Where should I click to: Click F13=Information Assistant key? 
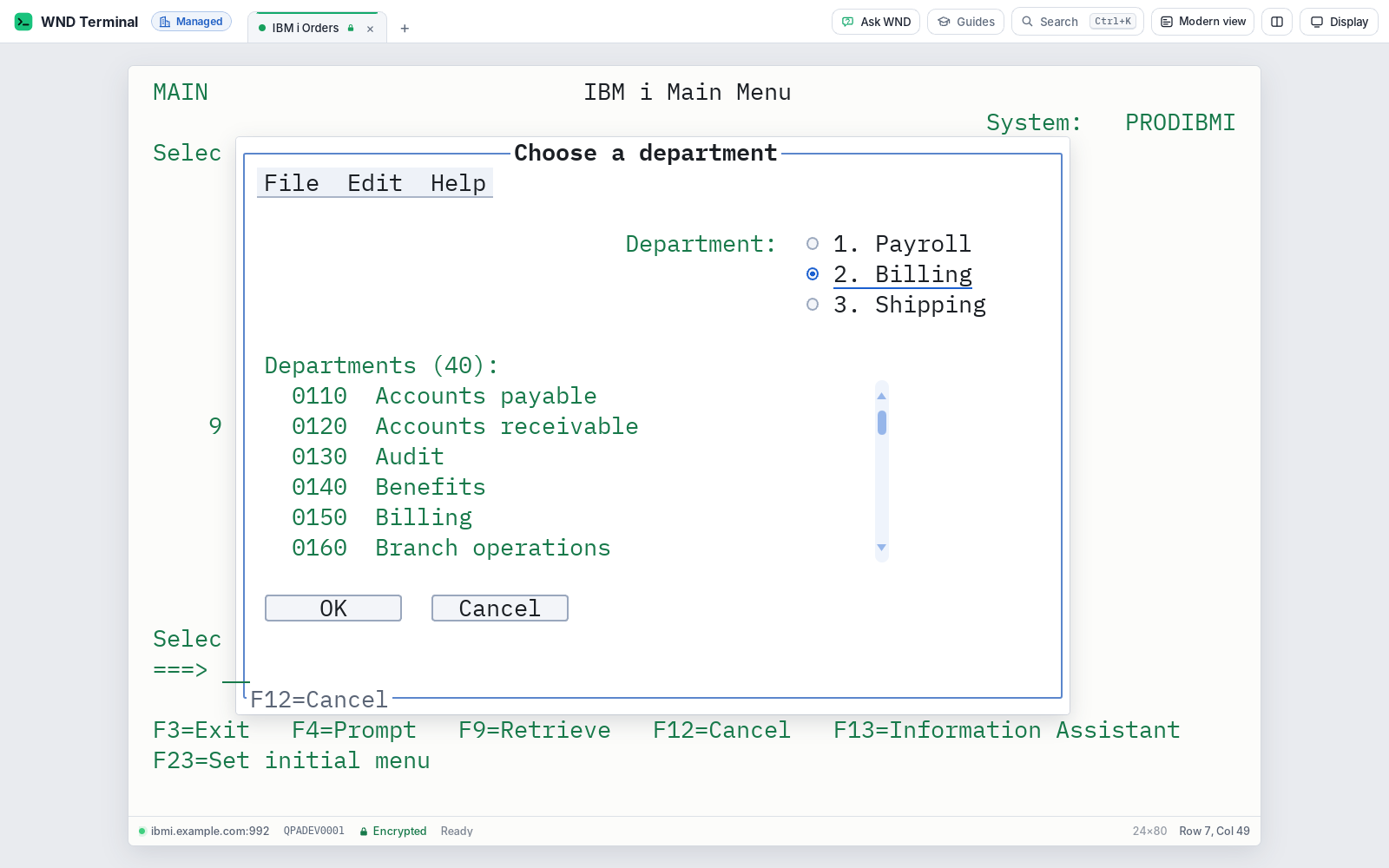point(1007,730)
